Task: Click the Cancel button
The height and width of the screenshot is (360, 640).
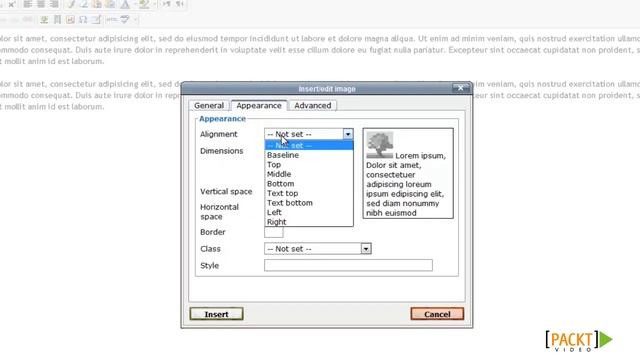Action: pyautogui.click(x=437, y=314)
